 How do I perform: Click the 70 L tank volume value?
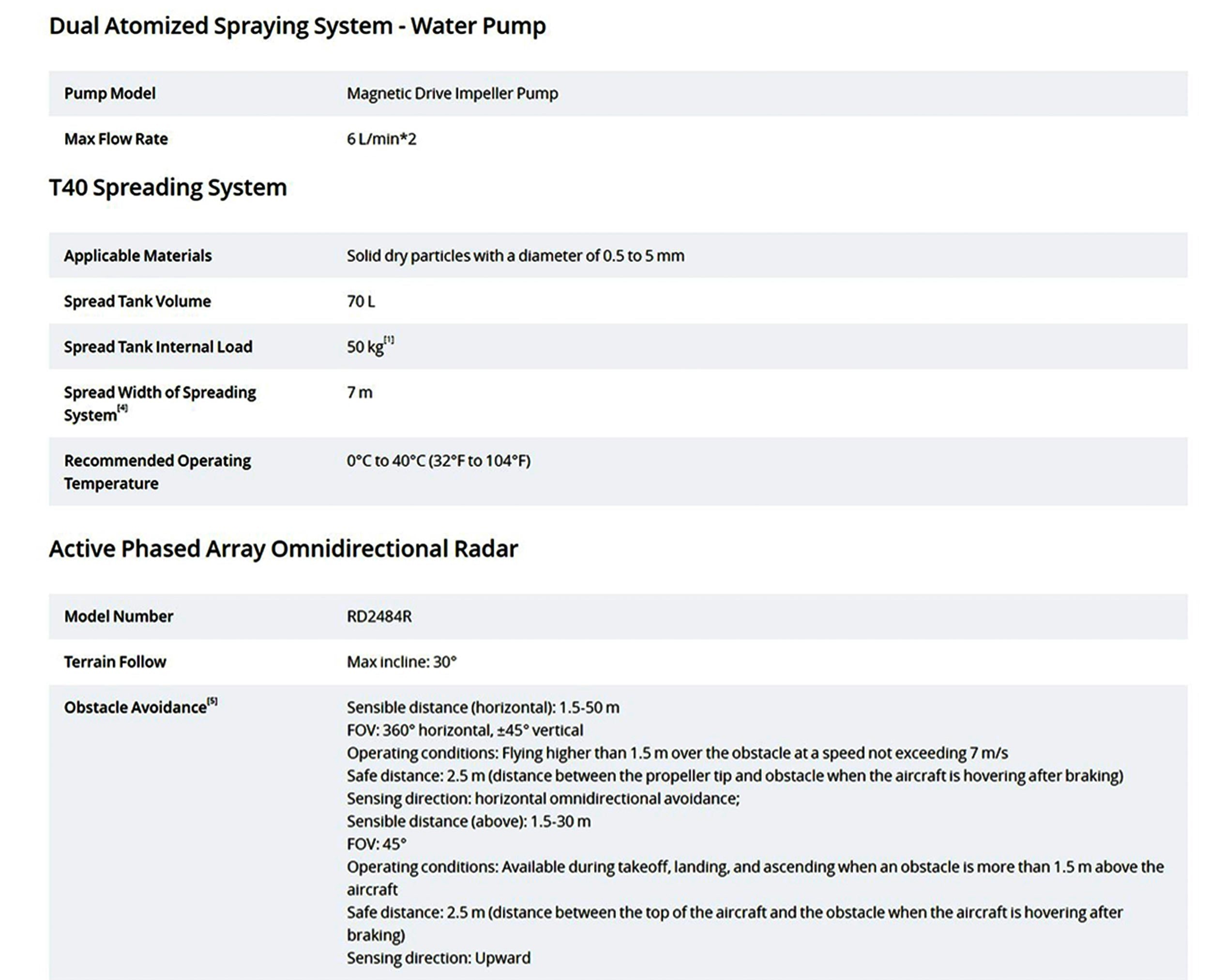[x=360, y=302]
